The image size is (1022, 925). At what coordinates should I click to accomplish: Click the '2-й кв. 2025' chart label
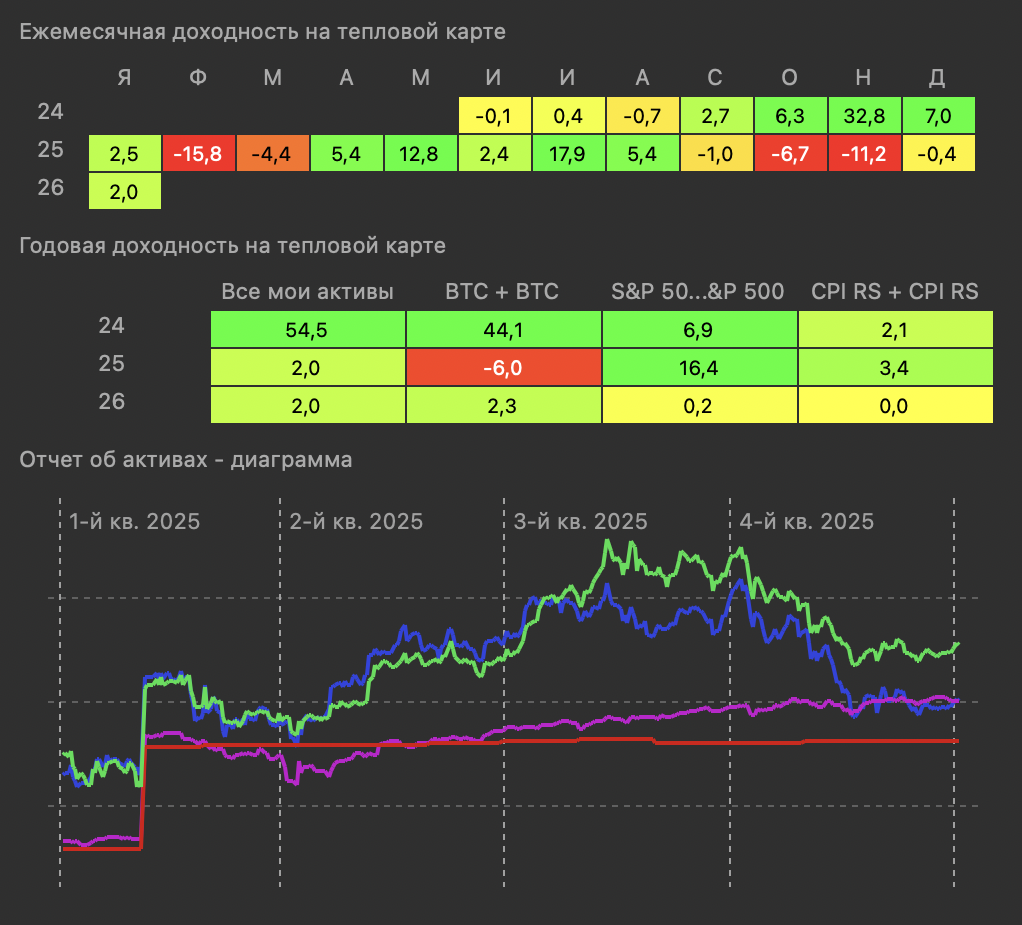356,521
